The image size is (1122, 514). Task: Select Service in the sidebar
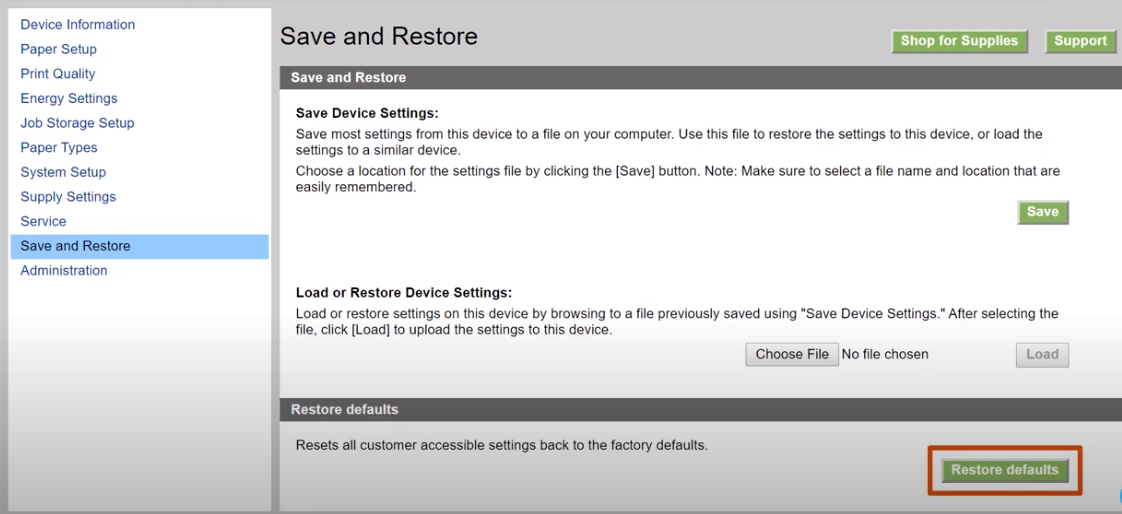[x=43, y=221]
